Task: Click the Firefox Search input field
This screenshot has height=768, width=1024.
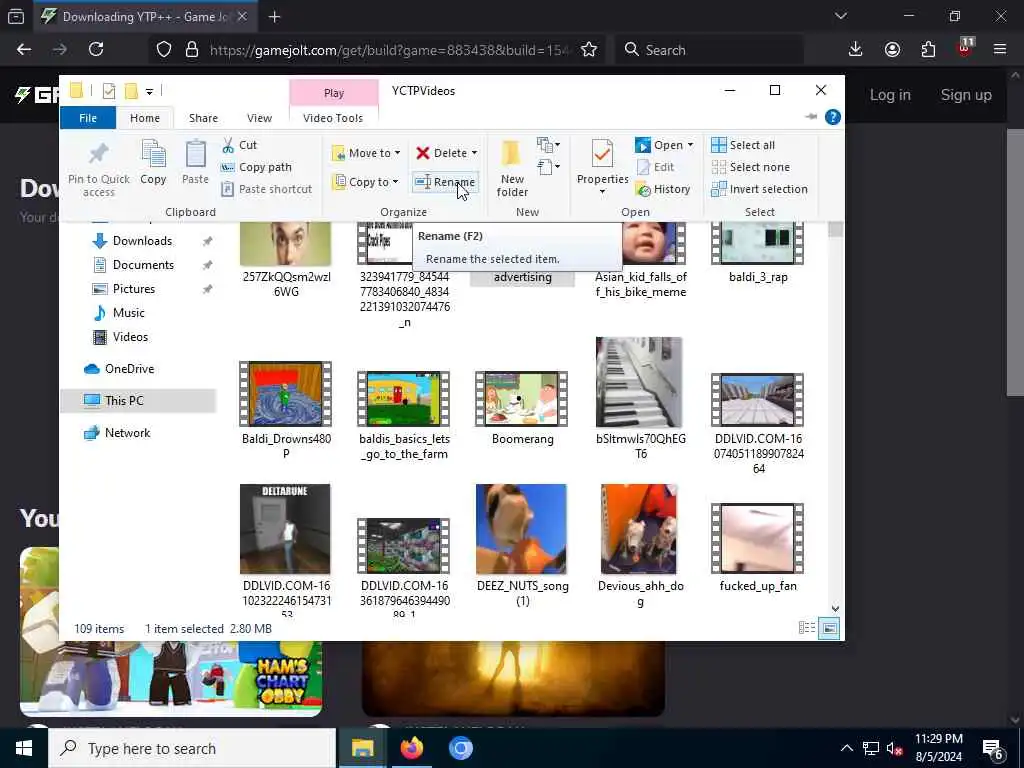Action: click(x=709, y=50)
